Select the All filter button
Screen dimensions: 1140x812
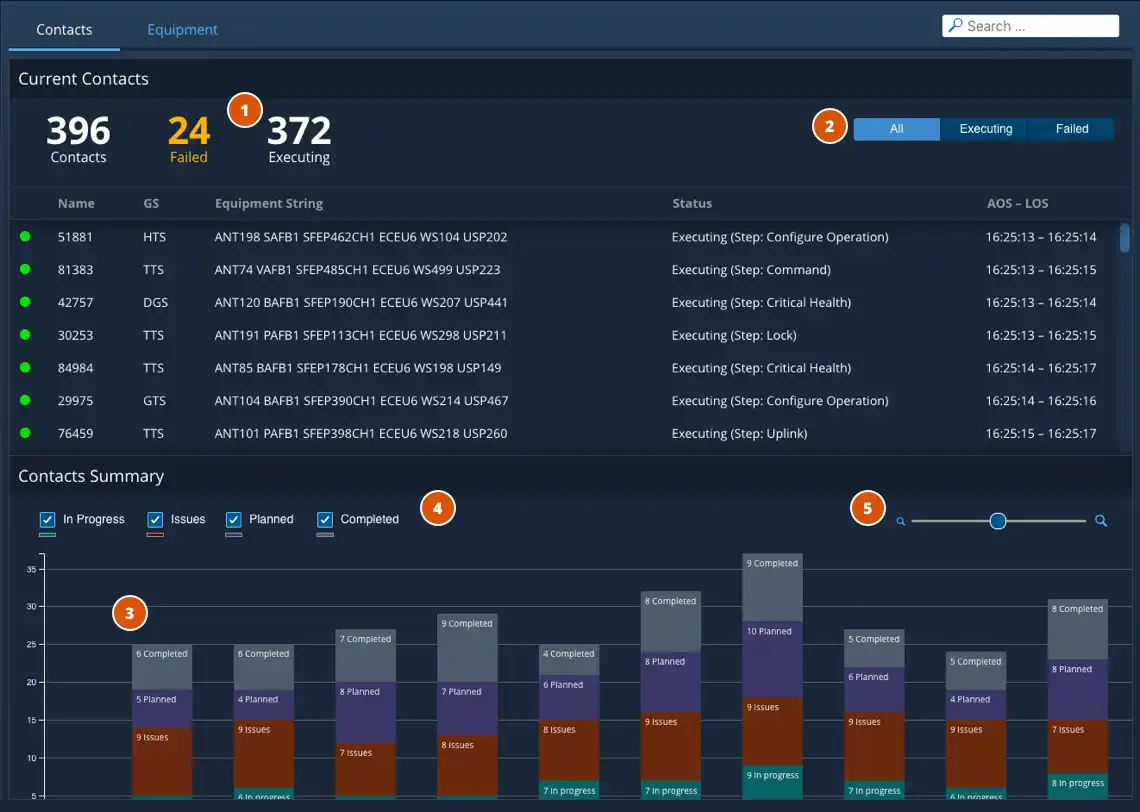click(x=896, y=129)
